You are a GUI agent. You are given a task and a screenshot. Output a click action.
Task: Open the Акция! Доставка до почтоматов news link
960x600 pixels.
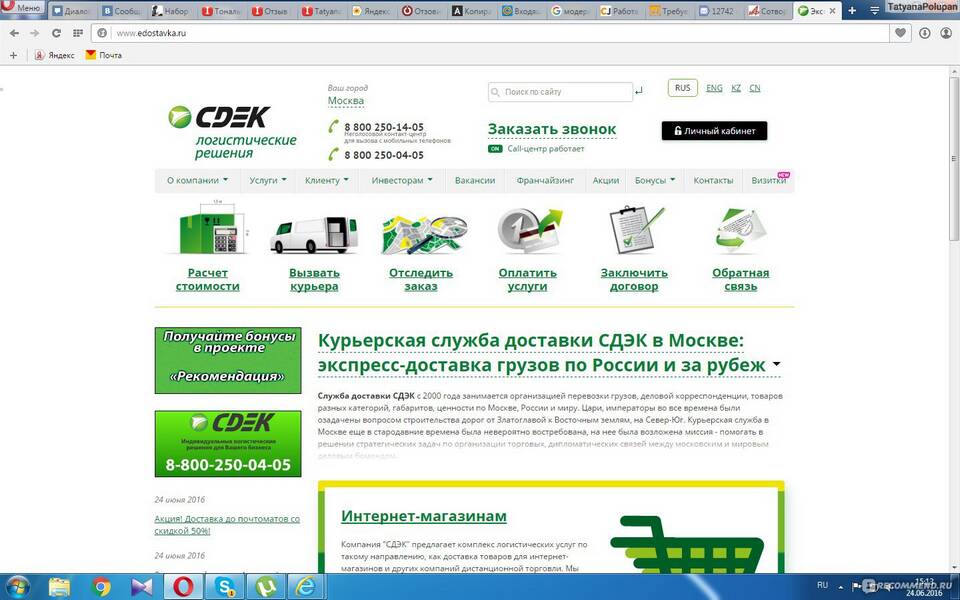pos(227,525)
